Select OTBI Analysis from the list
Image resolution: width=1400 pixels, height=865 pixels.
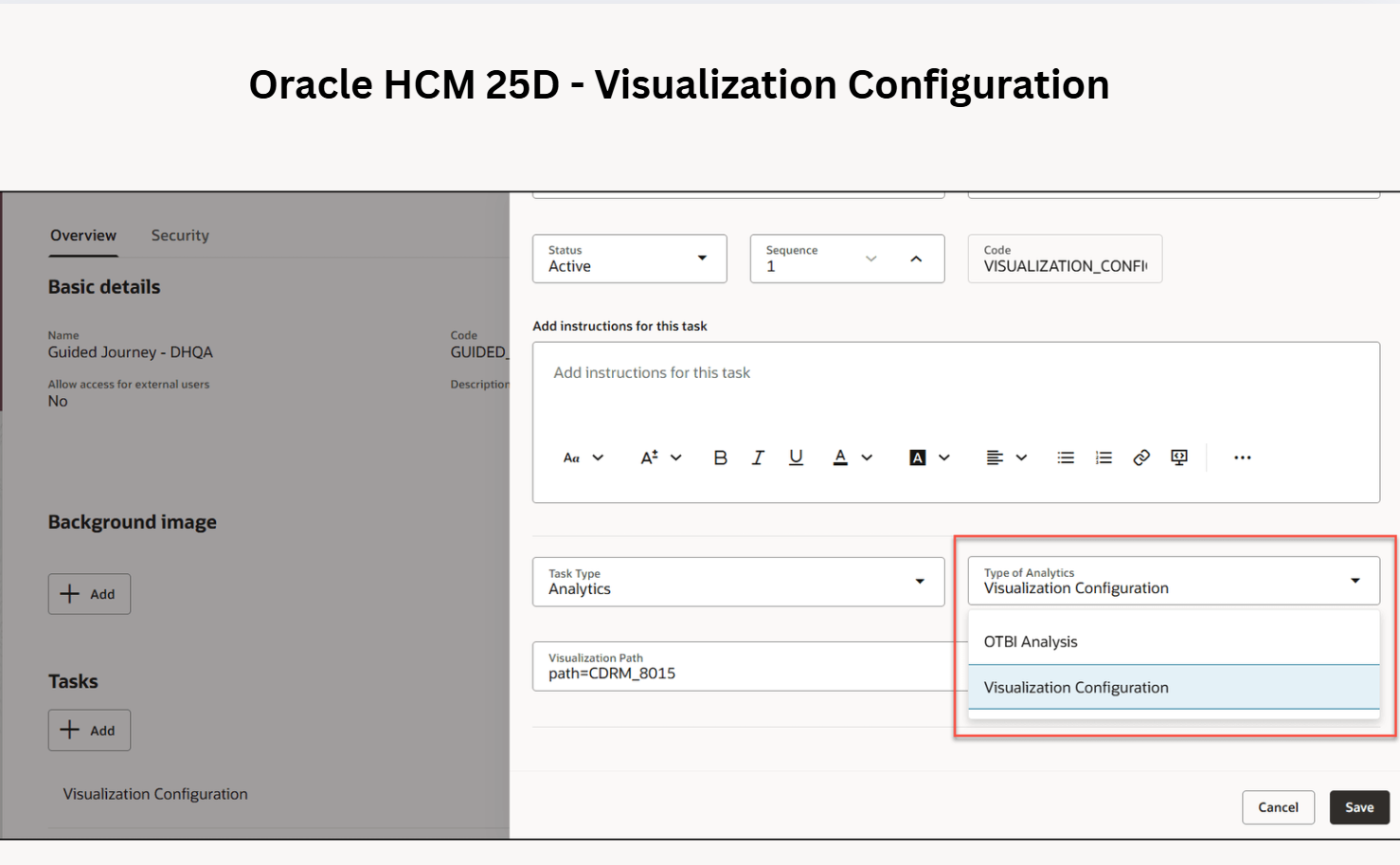[1031, 641]
